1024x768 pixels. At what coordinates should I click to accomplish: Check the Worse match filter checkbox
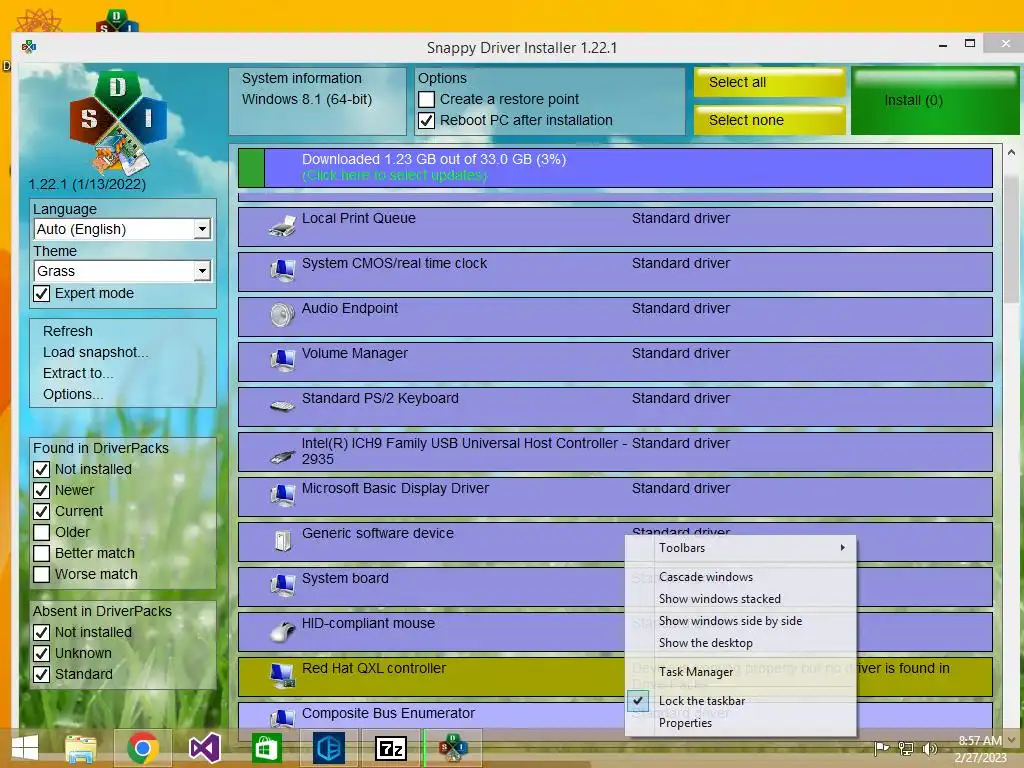point(42,574)
